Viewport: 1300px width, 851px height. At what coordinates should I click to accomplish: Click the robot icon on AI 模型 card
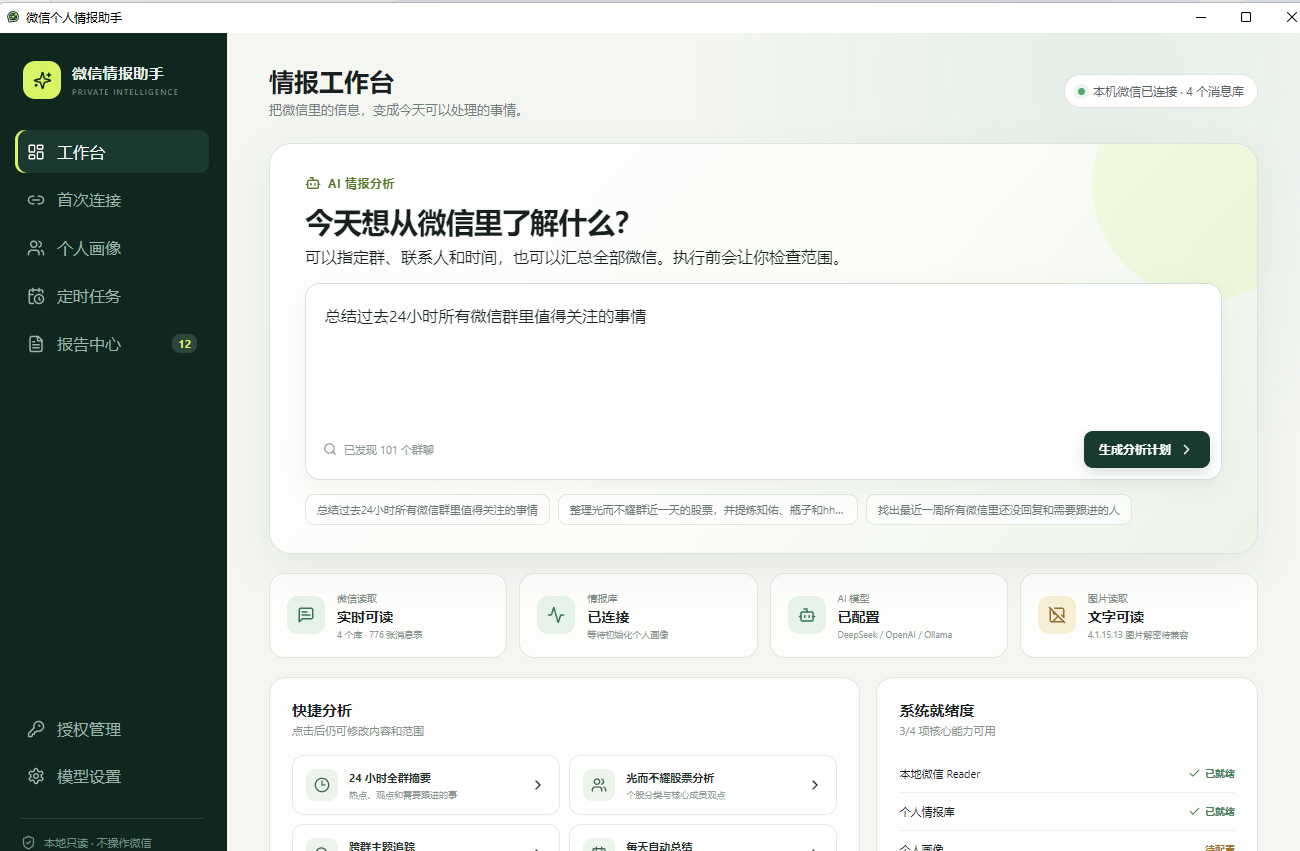(x=807, y=615)
